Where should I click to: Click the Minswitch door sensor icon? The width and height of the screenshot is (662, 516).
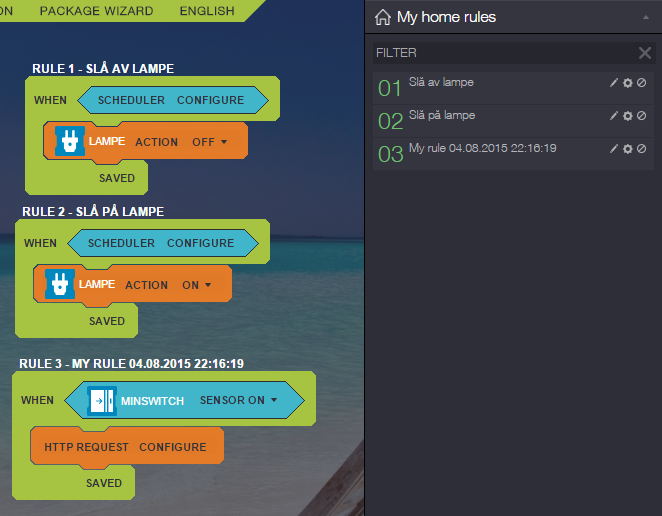102,400
